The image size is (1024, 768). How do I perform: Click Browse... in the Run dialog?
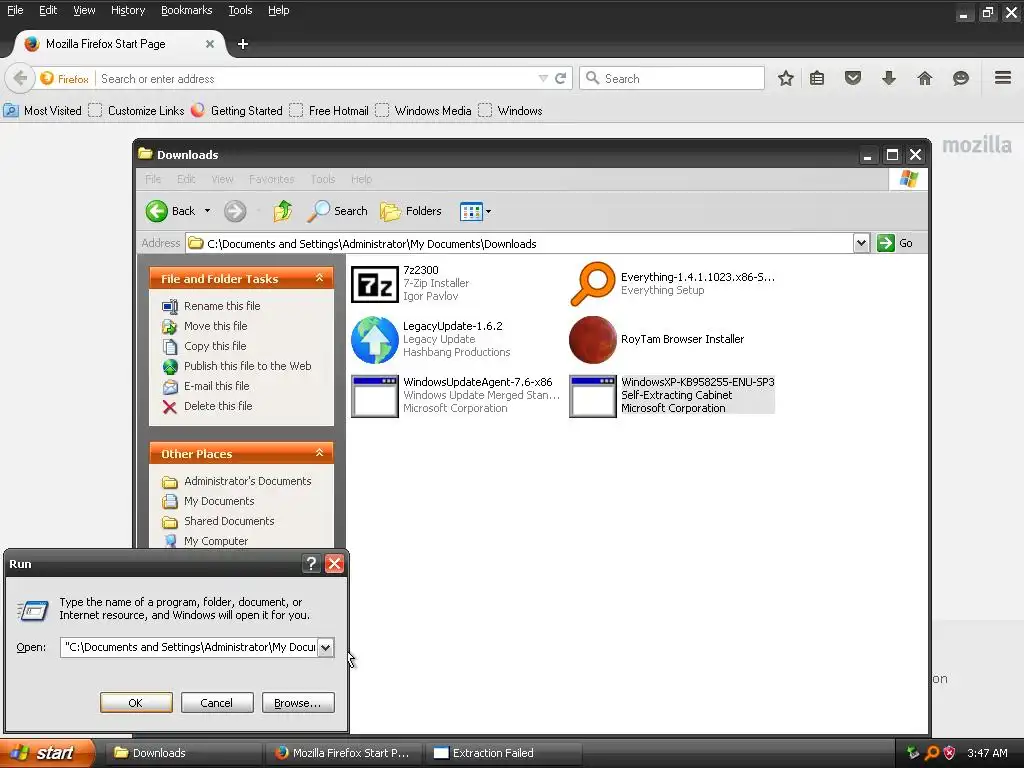tap(298, 703)
